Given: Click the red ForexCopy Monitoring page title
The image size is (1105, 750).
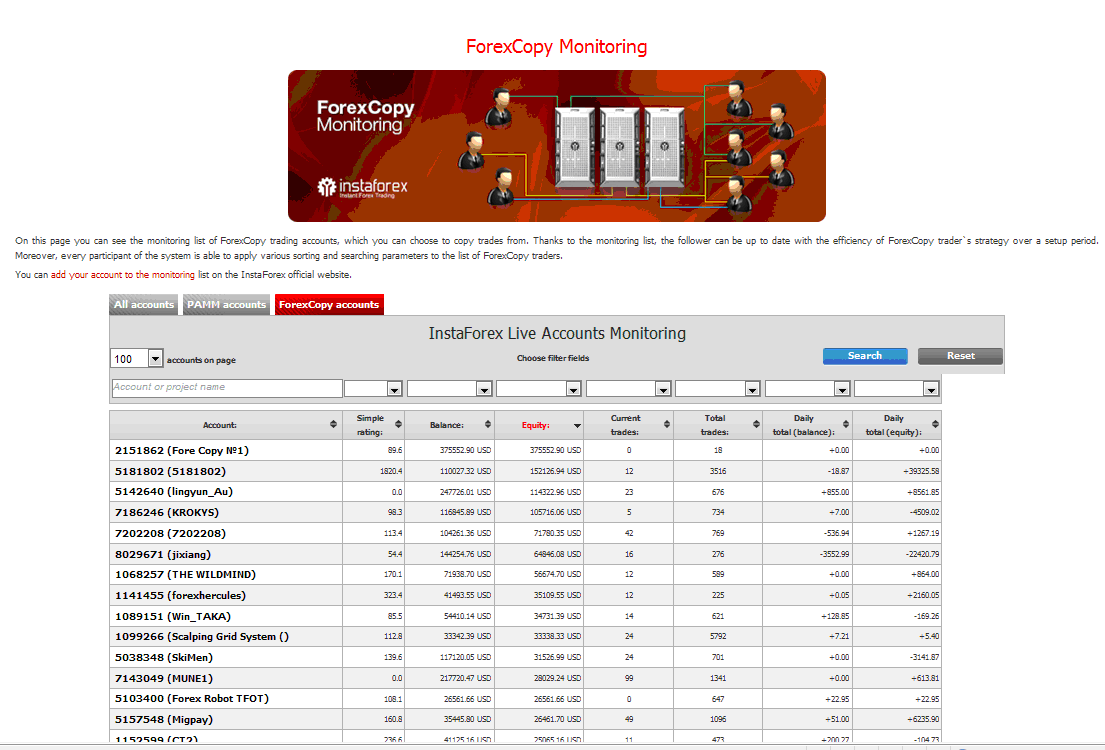Looking at the screenshot, I should pos(557,47).
